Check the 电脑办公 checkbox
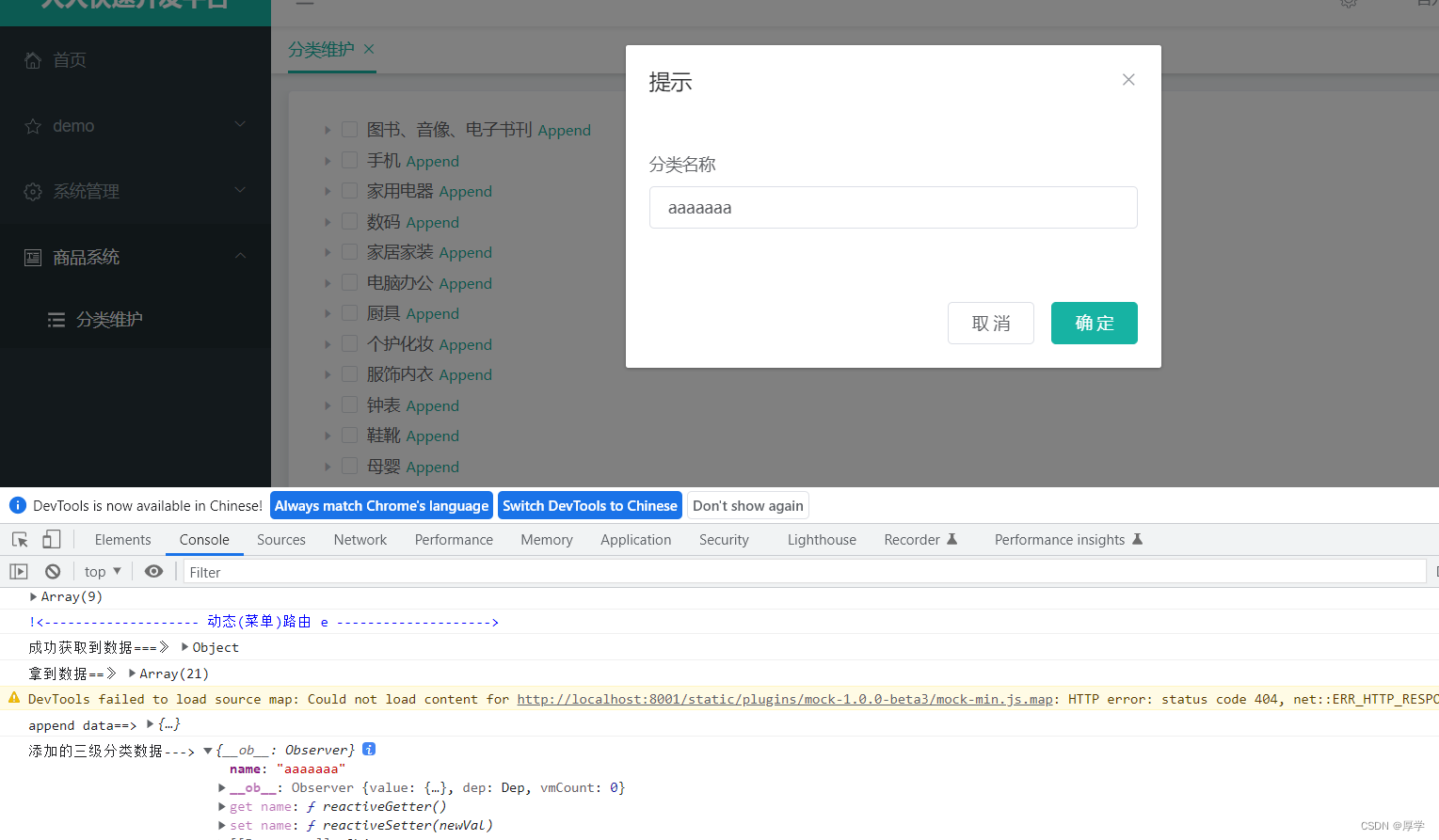The image size is (1439, 840). (x=349, y=282)
